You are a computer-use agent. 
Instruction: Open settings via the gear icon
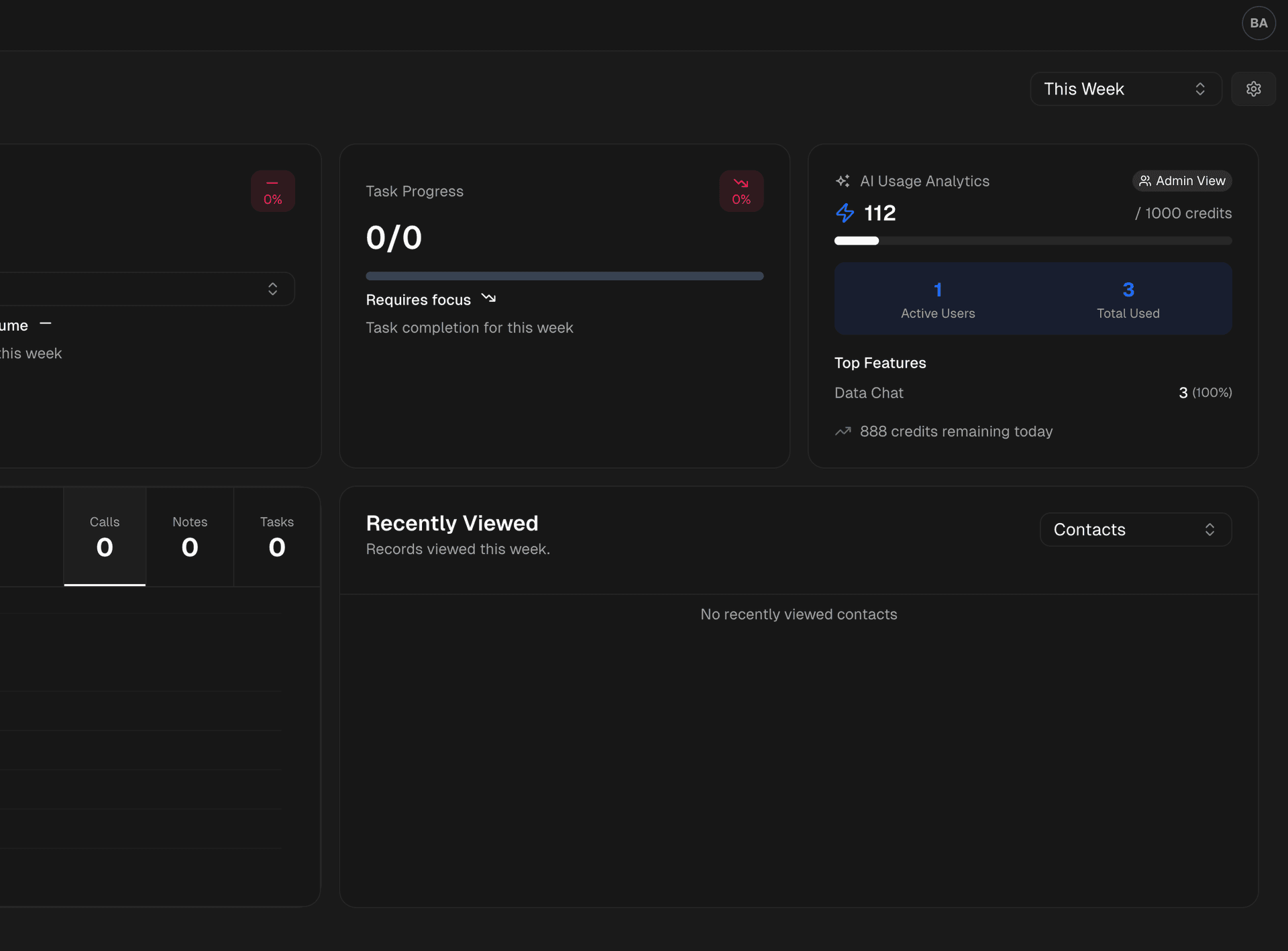click(x=1254, y=89)
